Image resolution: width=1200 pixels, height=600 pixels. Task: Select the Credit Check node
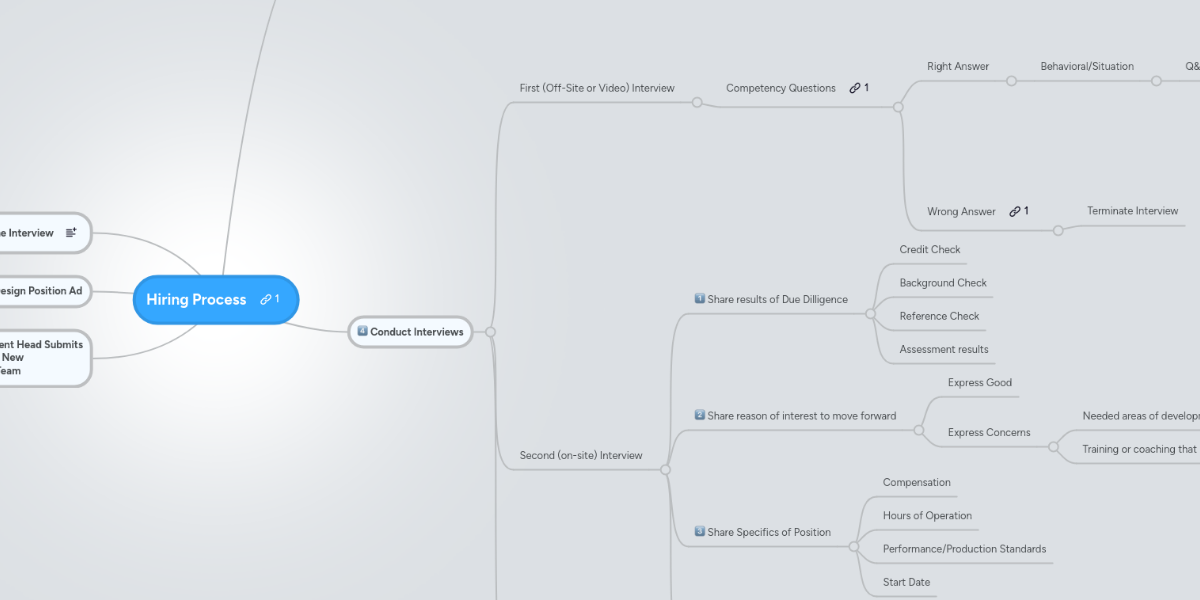click(x=929, y=249)
